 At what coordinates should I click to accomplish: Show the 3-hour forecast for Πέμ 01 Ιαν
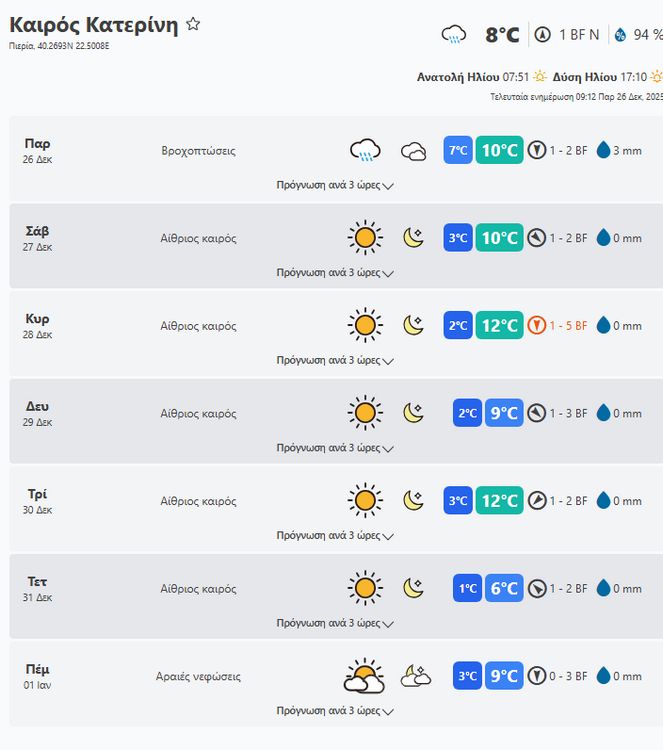pyautogui.click(x=335, y=711)
